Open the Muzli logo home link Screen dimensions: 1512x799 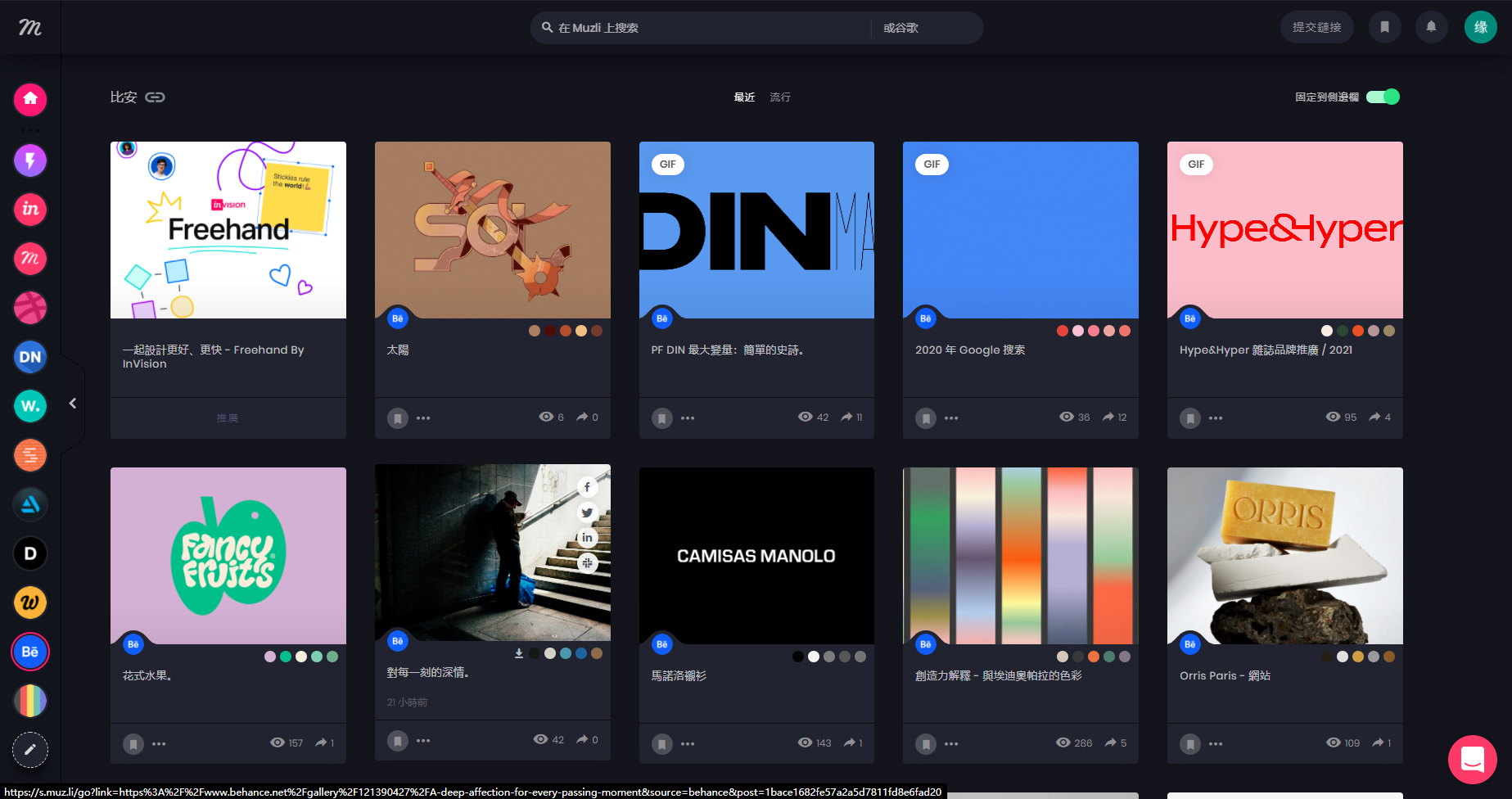point(30,28)
